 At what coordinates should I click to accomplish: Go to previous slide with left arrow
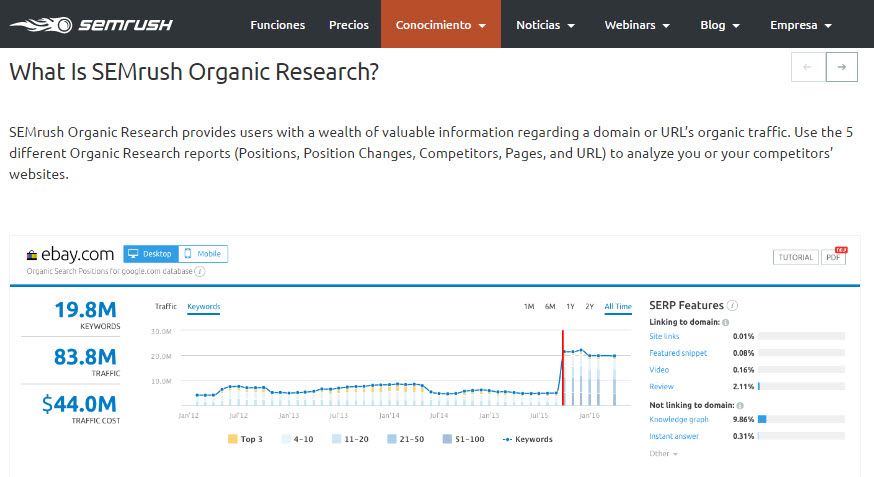(808, 67)
